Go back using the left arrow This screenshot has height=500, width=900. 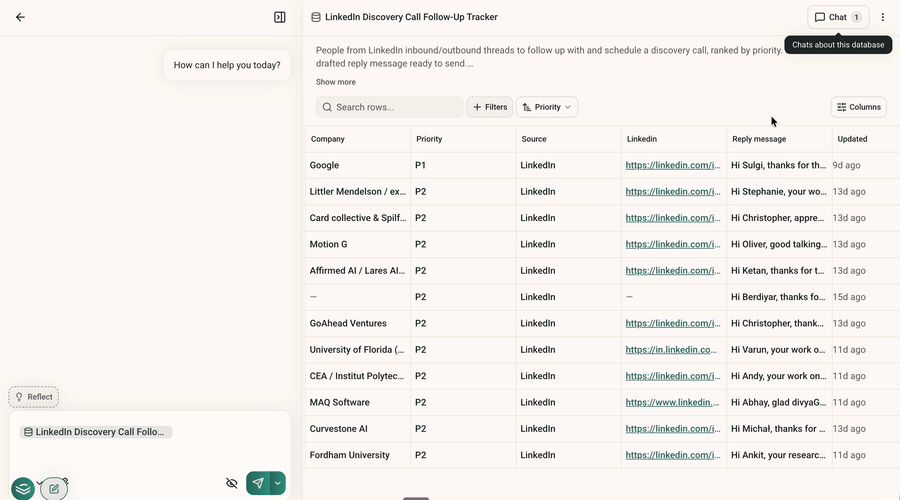tap(20, 17)
